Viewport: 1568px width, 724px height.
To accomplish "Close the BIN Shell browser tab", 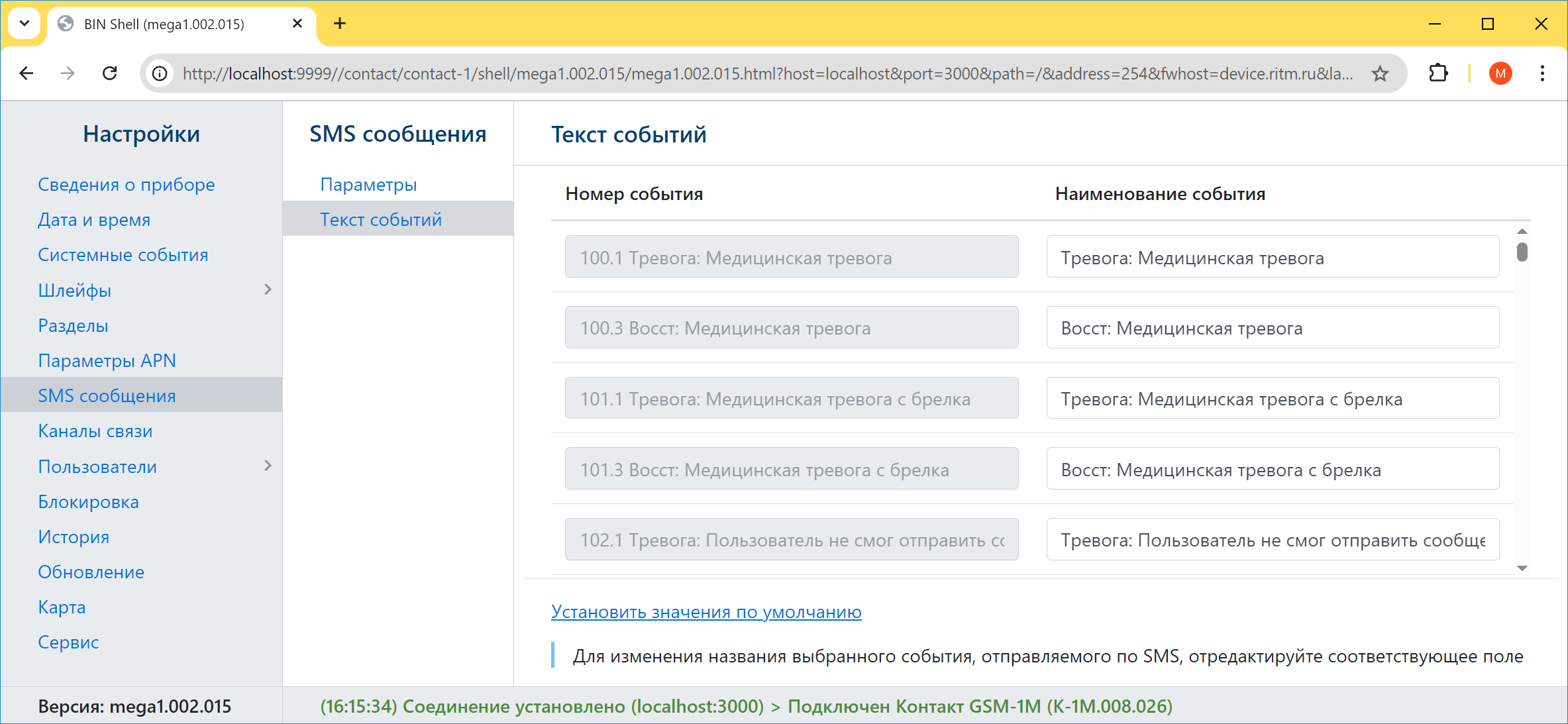I will click(297, 24).
